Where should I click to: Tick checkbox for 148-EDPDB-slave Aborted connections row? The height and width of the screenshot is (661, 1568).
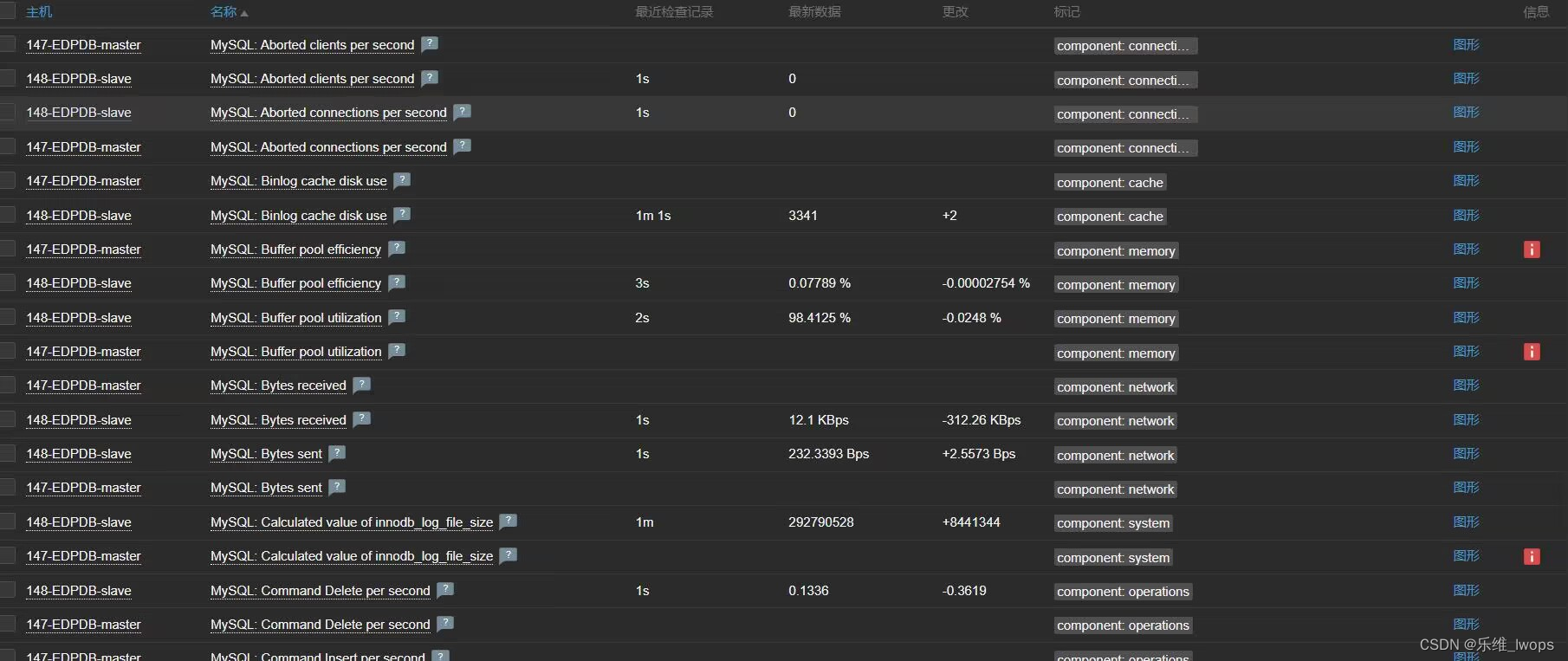[8, 112]
